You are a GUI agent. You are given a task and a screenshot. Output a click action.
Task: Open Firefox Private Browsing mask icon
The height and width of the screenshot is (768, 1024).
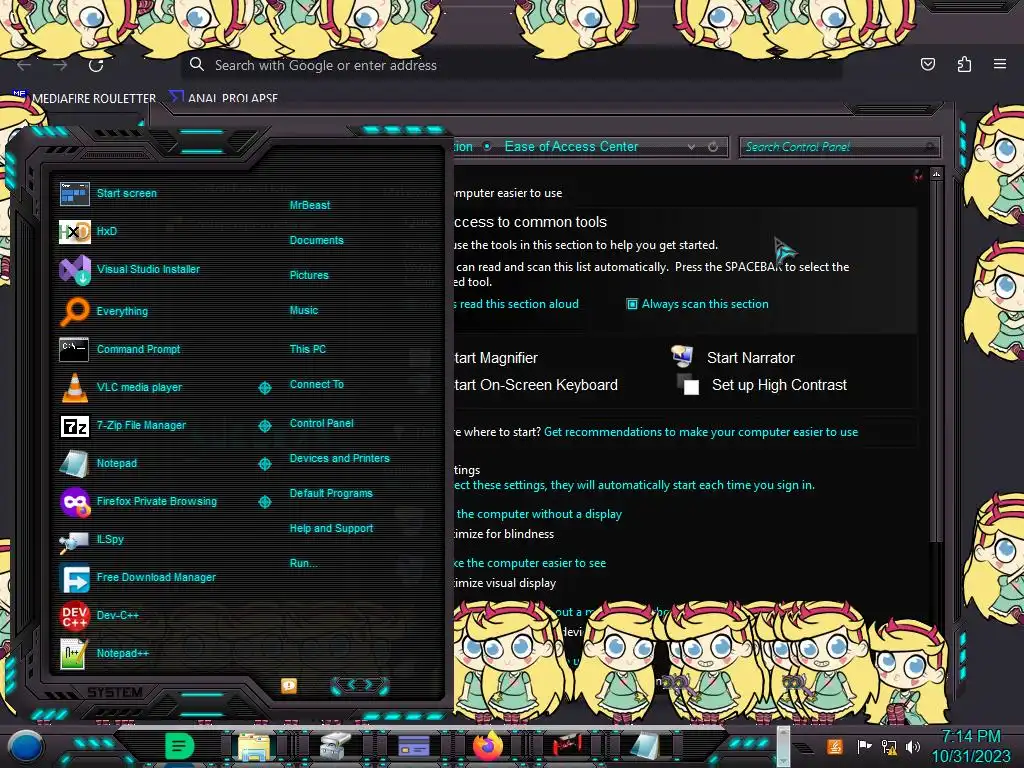tap(74, 502)
